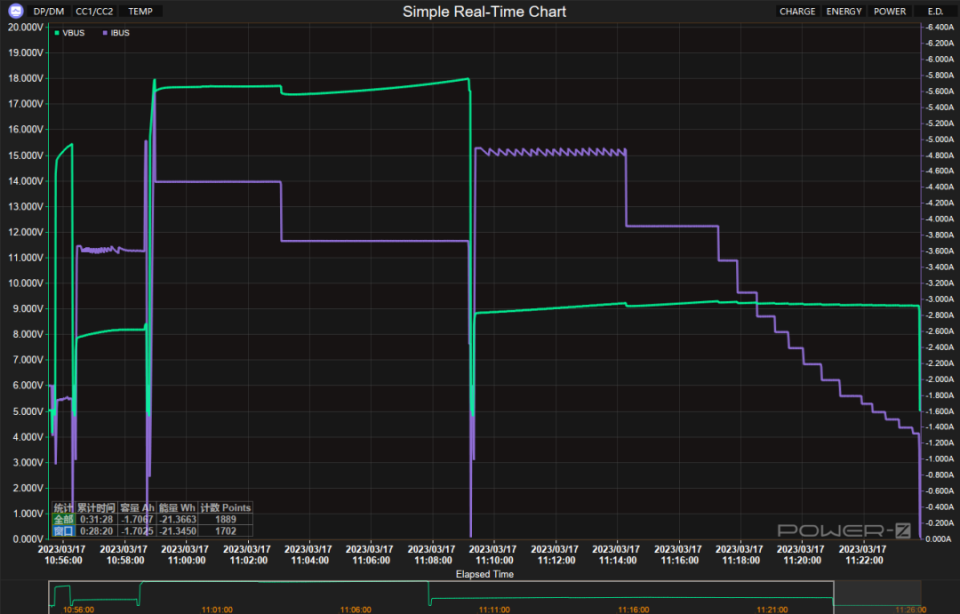Image resolution: width=960 pixels, height=614 pixels.
Task: Select the green 全部 statistics row label
Action: pyautogui.click(x=63, y=519)
